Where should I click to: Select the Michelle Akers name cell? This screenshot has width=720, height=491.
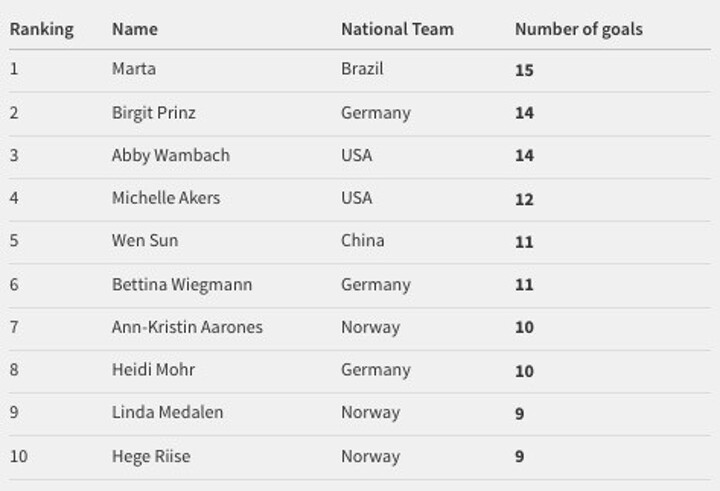pyautogui.click(x=166, y=198)
